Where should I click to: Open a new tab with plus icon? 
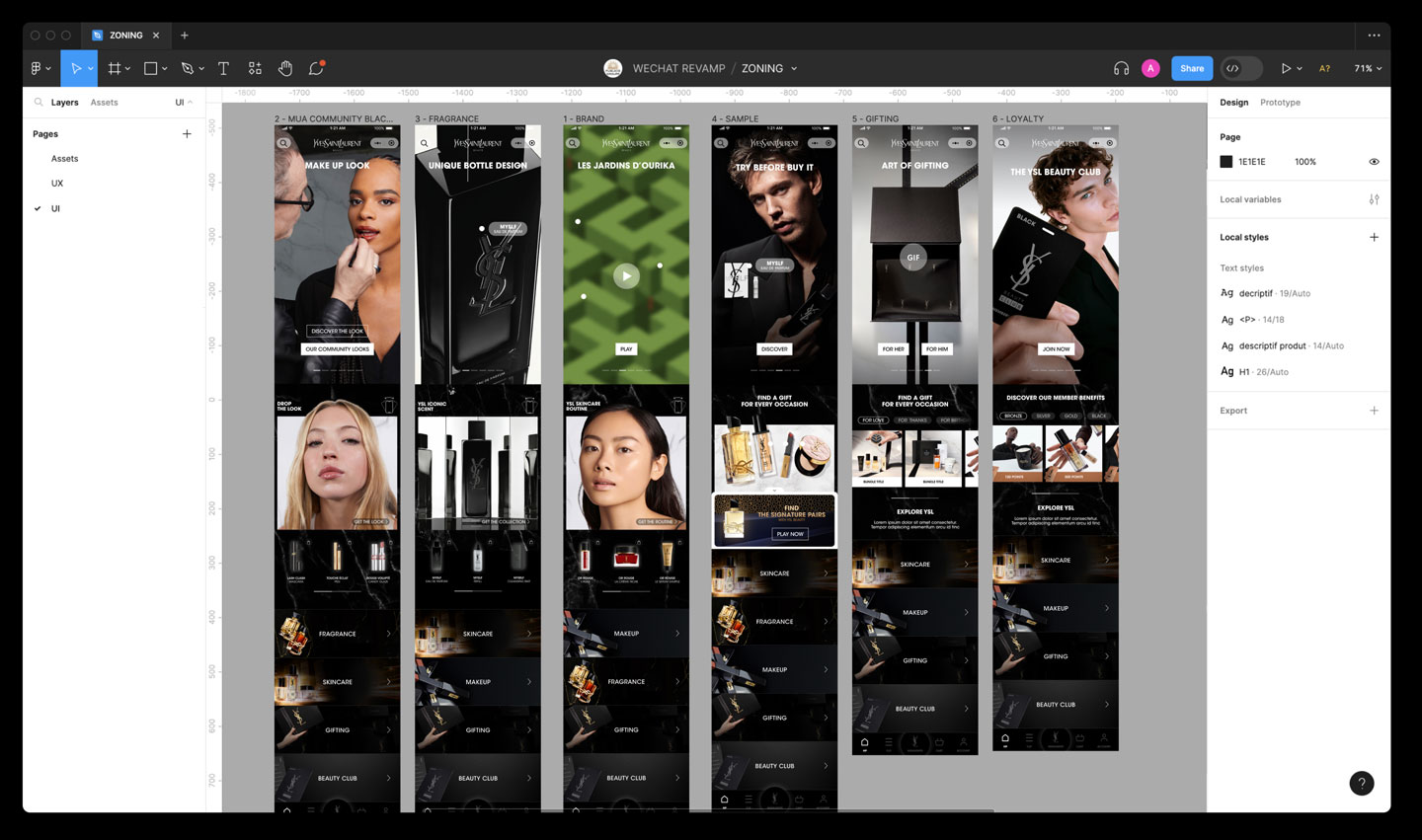tap(184, 36)
